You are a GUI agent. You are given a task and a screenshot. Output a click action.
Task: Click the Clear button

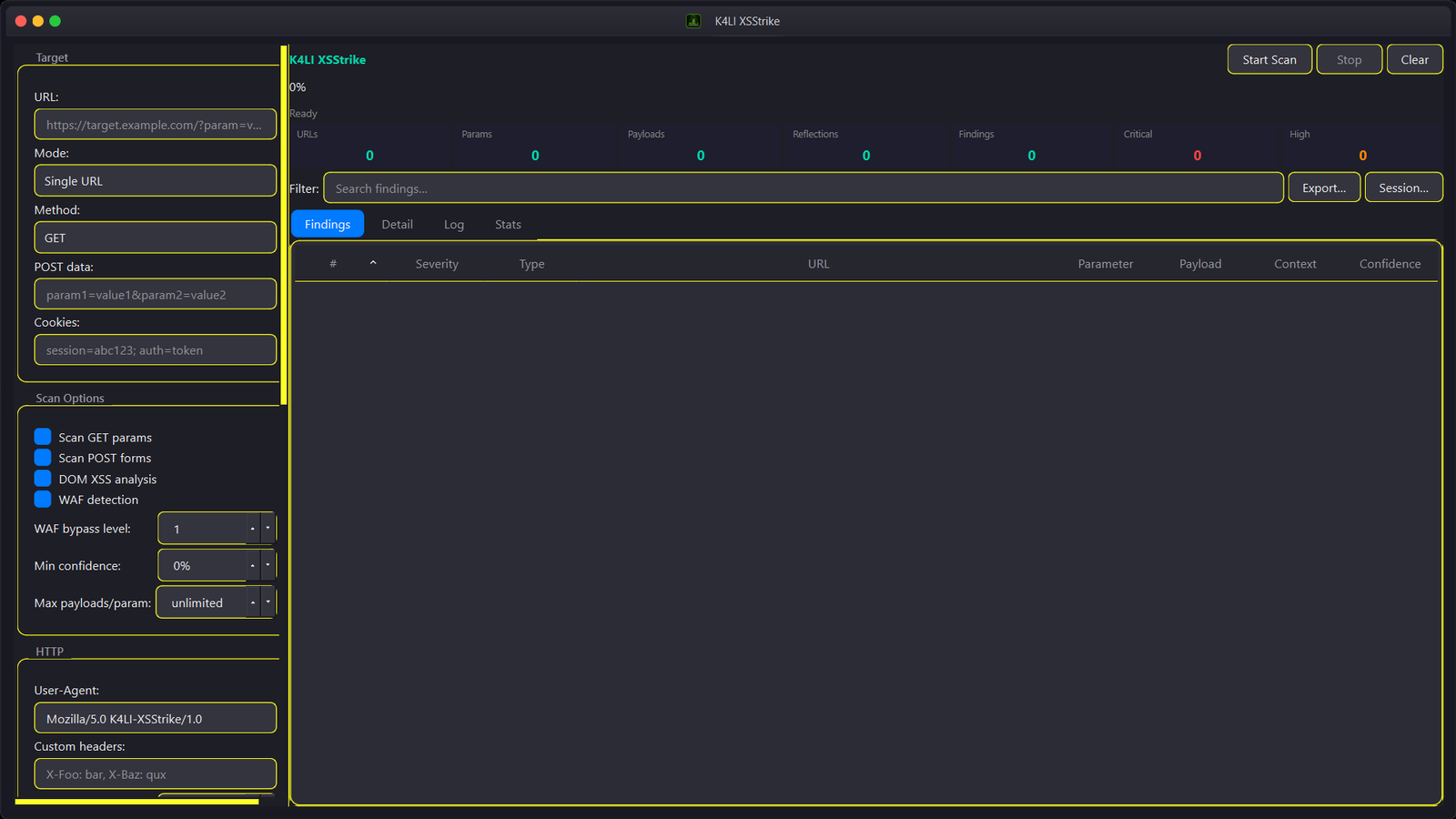click(1415, 59)
